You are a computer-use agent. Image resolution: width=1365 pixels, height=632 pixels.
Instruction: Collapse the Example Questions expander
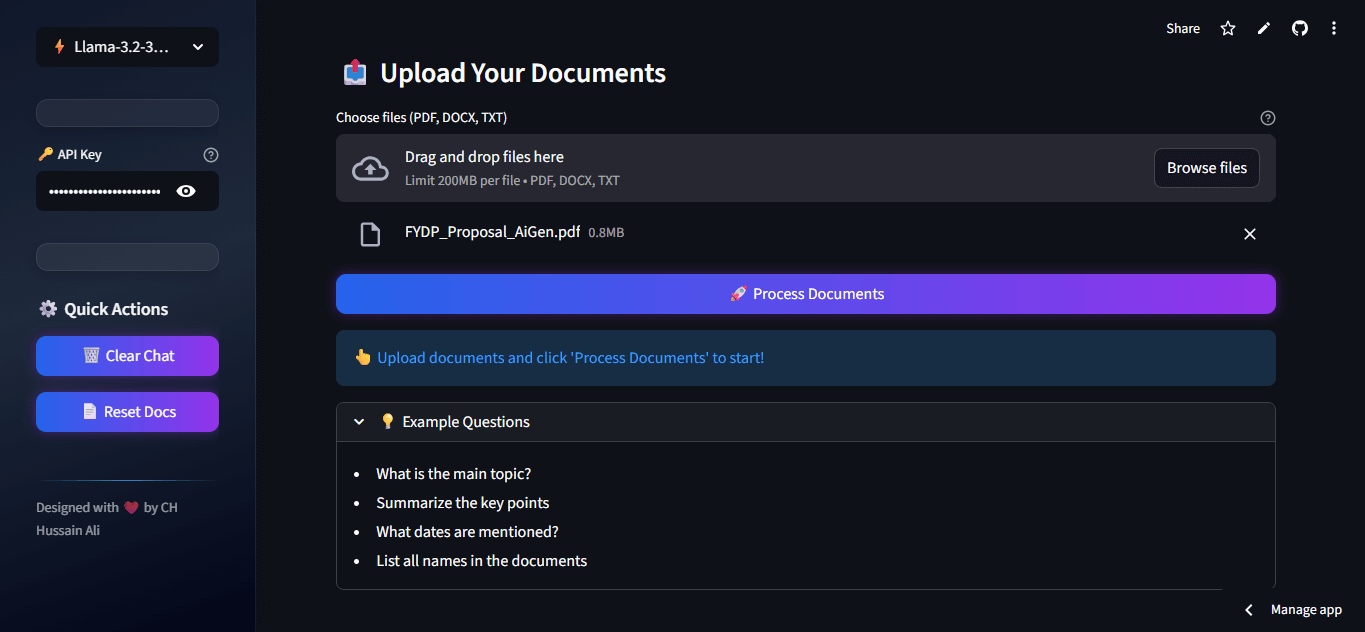(359, 421)
